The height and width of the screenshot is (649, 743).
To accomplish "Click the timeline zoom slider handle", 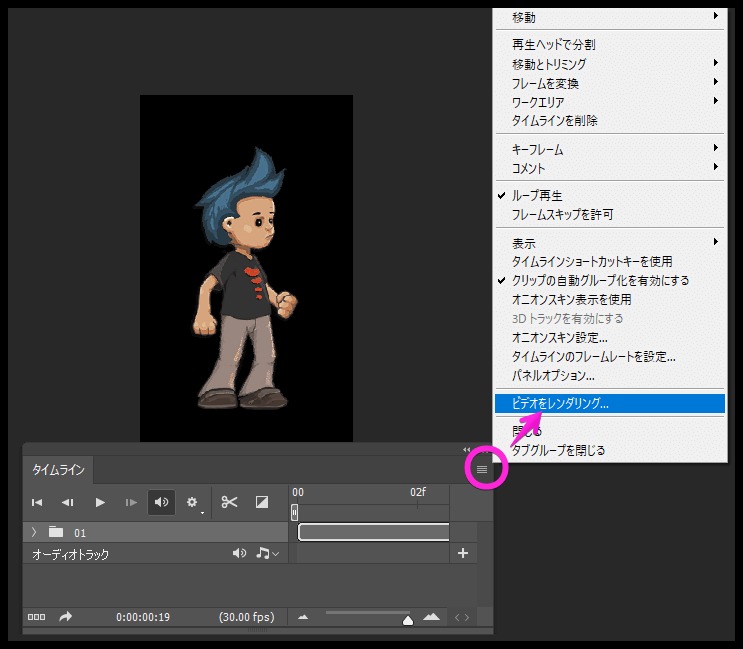I will pos(408,620).
